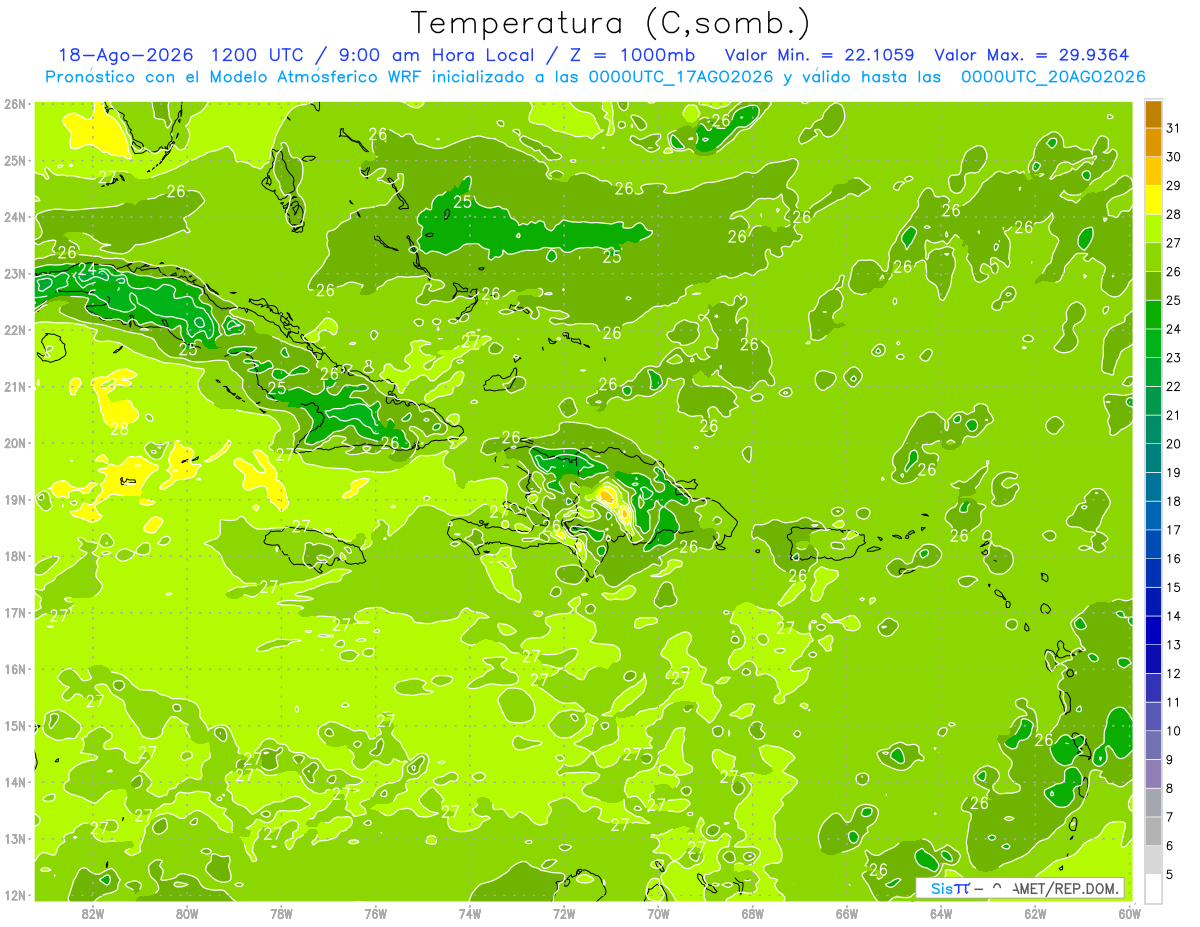Click the "70W" longitude axis label
The height and width of the screenshot is (927, 1200).
[x=658, y=912]
